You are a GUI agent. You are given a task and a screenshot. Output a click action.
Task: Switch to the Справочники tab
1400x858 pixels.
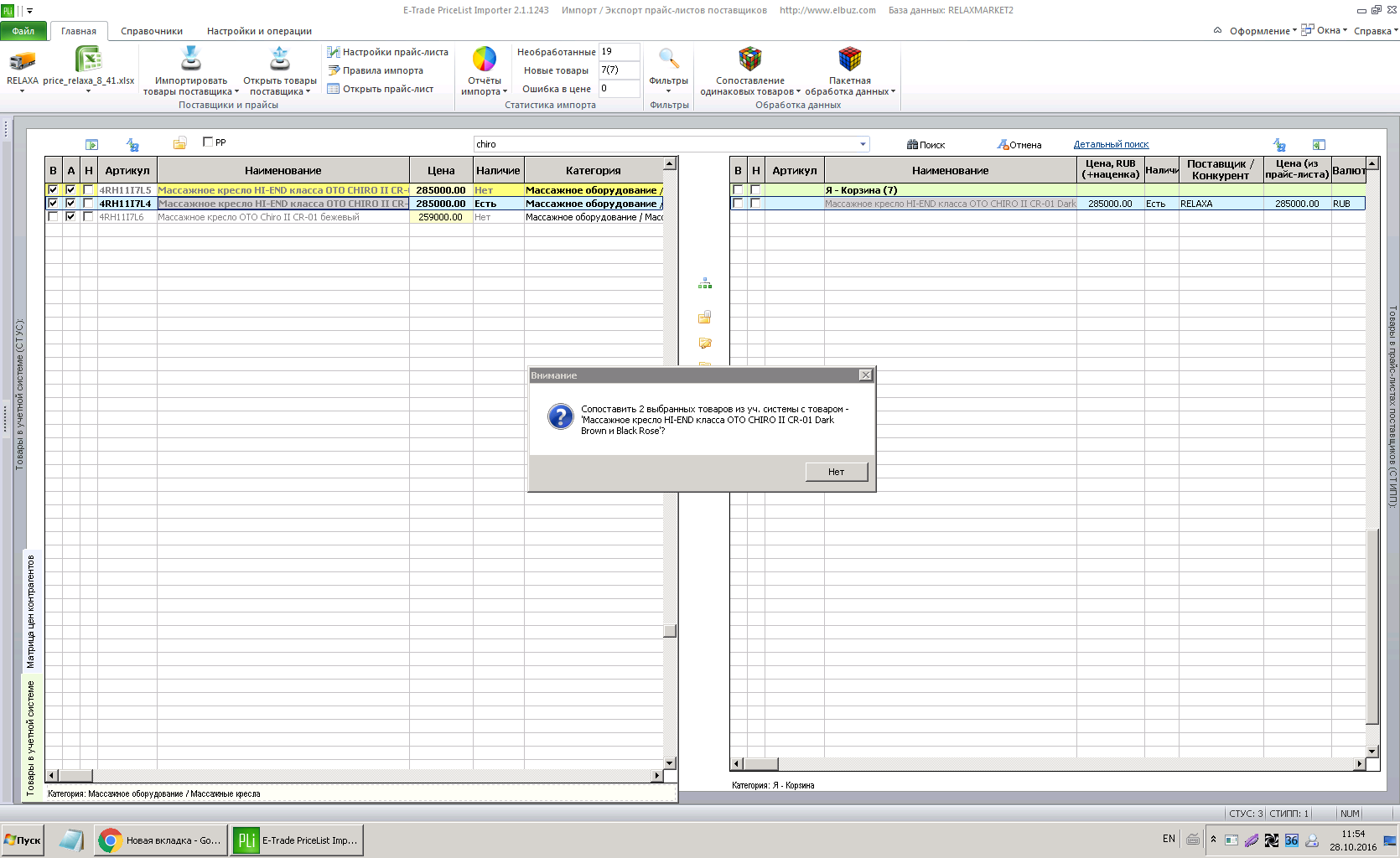(x=152, y=31)
